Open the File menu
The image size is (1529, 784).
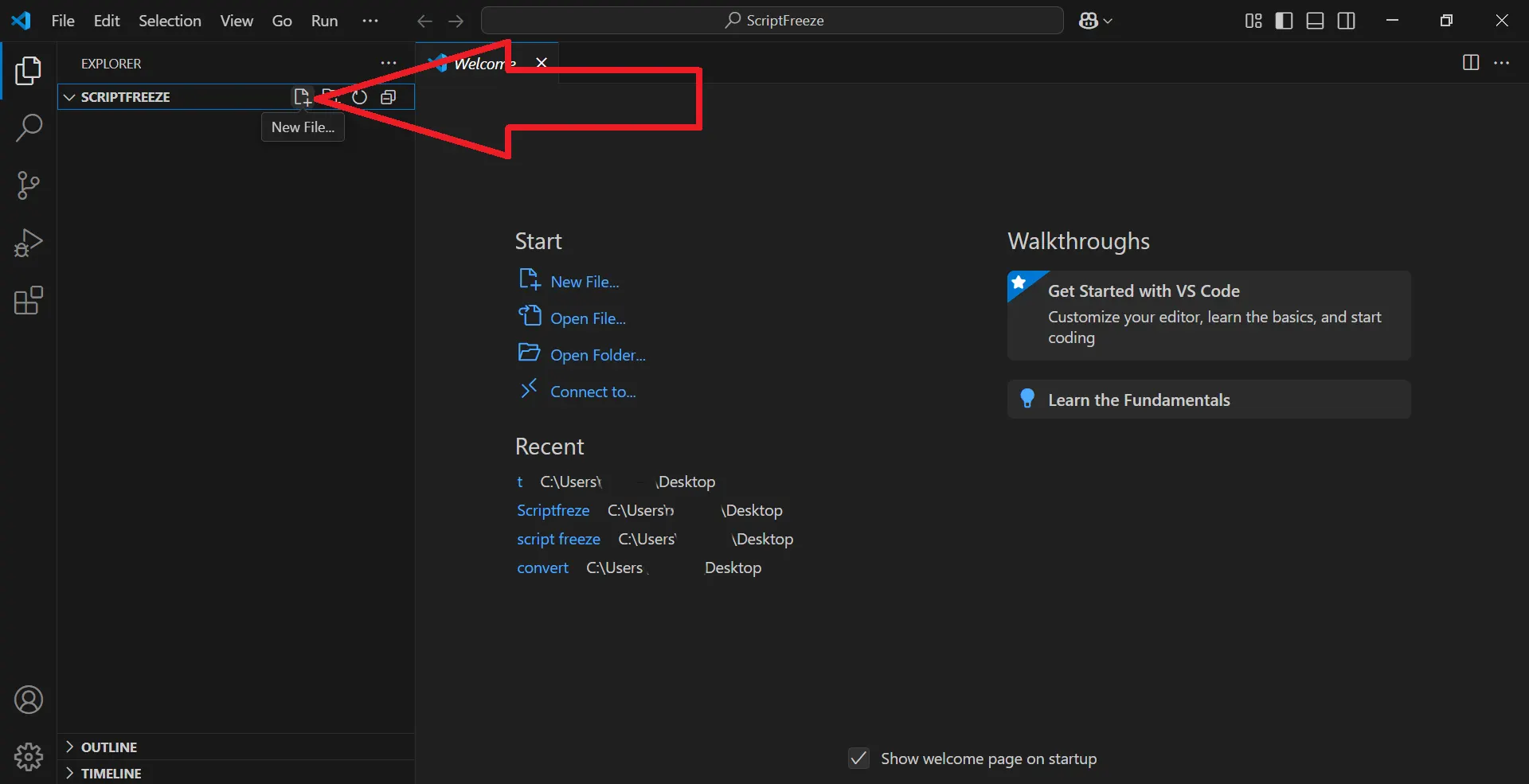click(63, 21)
